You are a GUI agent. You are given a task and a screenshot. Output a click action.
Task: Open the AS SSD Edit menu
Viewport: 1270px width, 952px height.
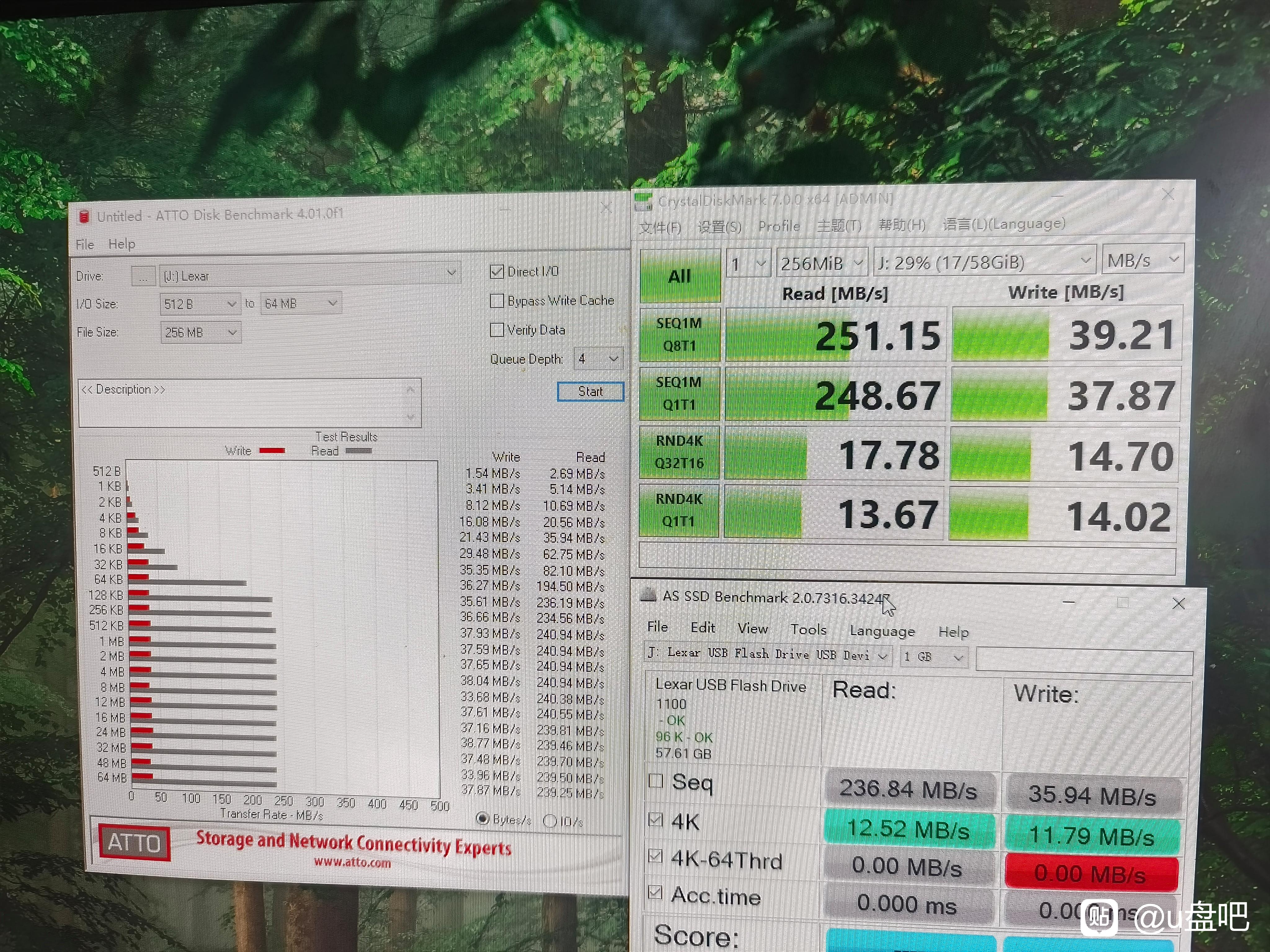703,628
